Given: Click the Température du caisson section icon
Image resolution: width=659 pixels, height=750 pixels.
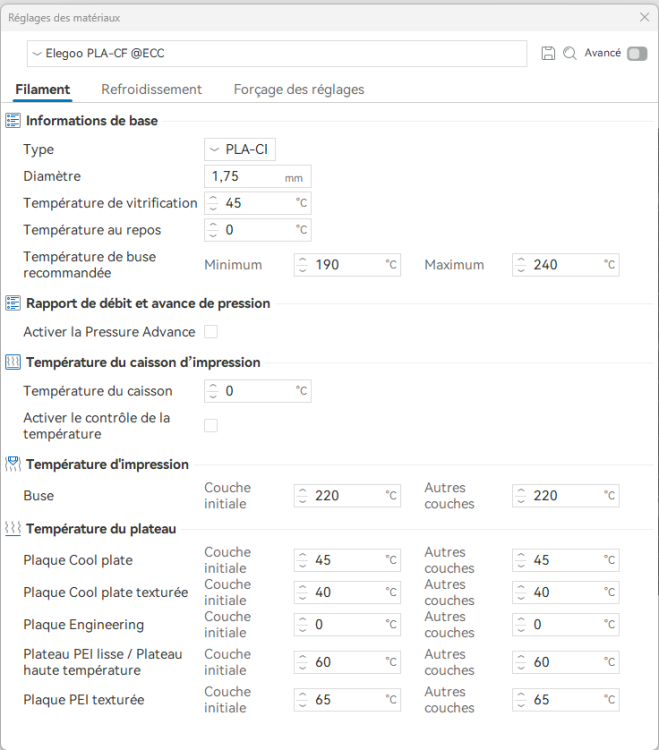Looking at the screenshot, I should [x=13, y=363].
